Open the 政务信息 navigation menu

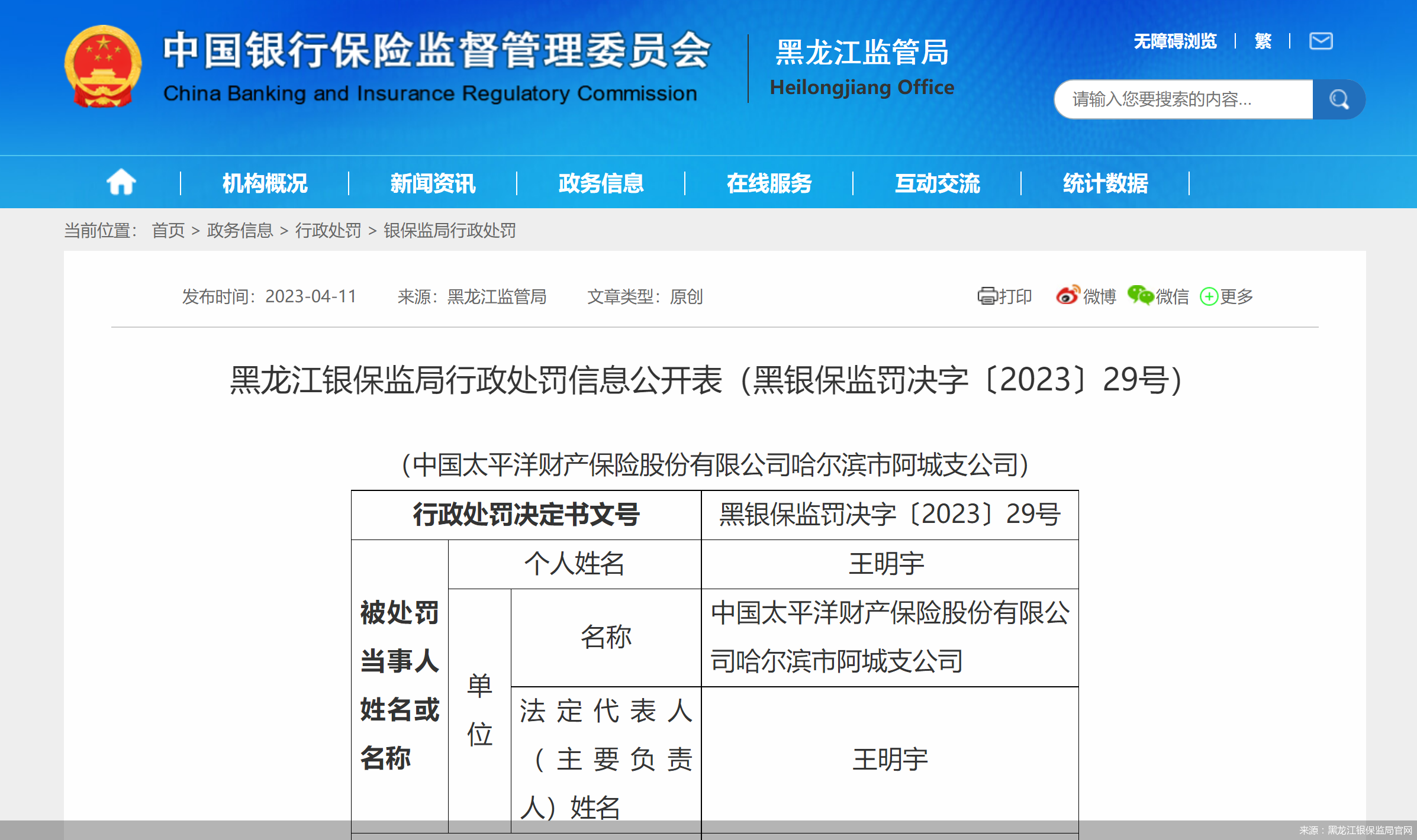[x=601, y=183]
